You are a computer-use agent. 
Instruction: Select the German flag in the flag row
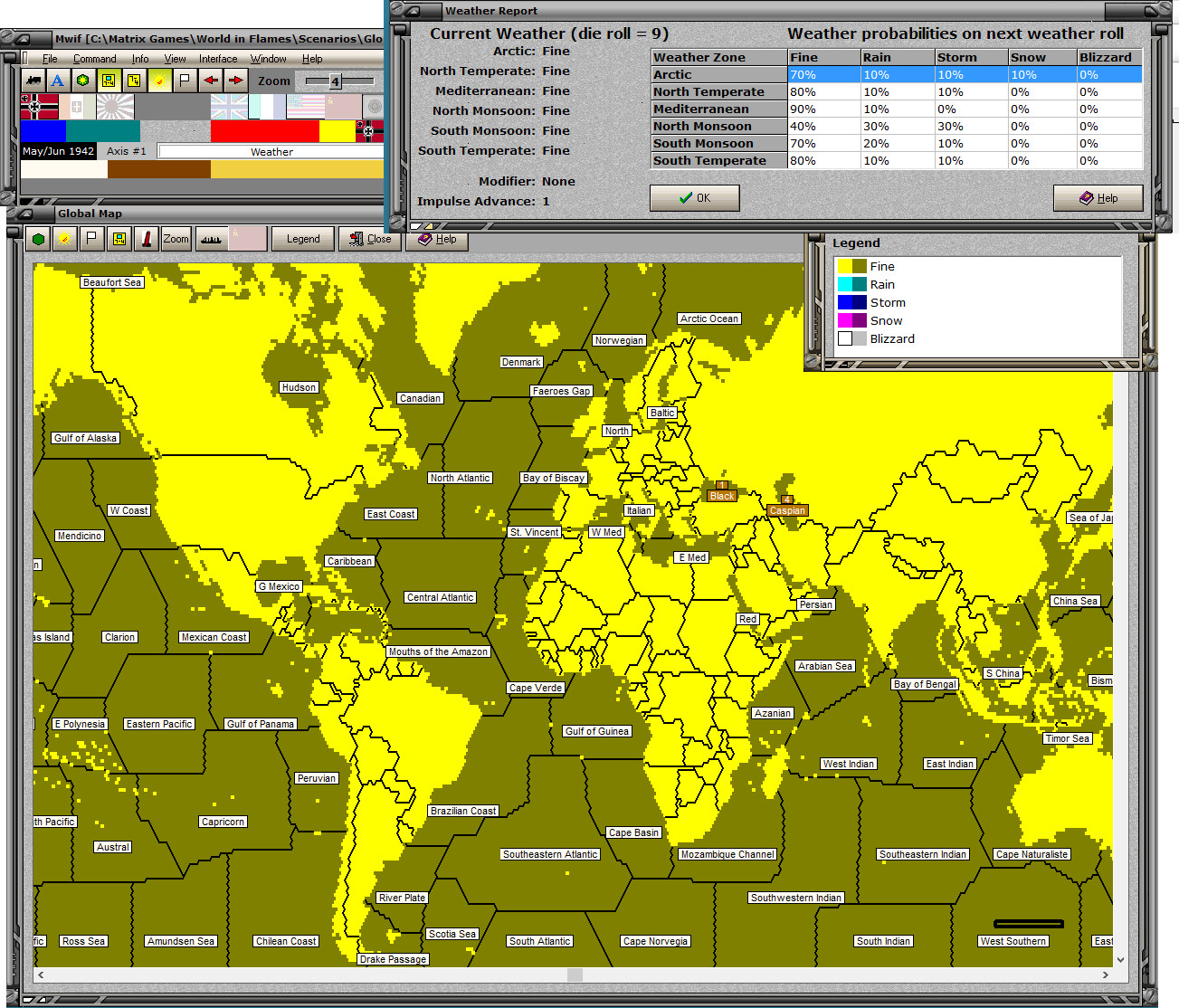coord(39,107)
